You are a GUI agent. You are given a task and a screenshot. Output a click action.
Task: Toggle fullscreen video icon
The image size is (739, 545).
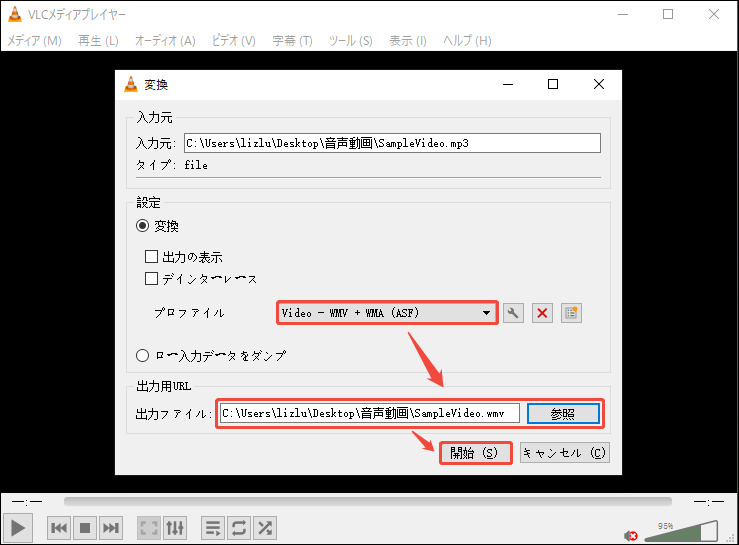(x=149, y=528)
